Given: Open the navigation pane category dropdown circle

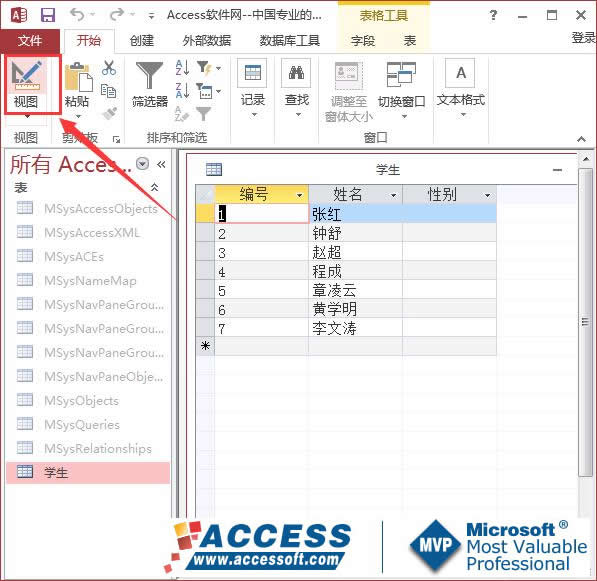Looking at the screenshot, I should pos(142,164).
